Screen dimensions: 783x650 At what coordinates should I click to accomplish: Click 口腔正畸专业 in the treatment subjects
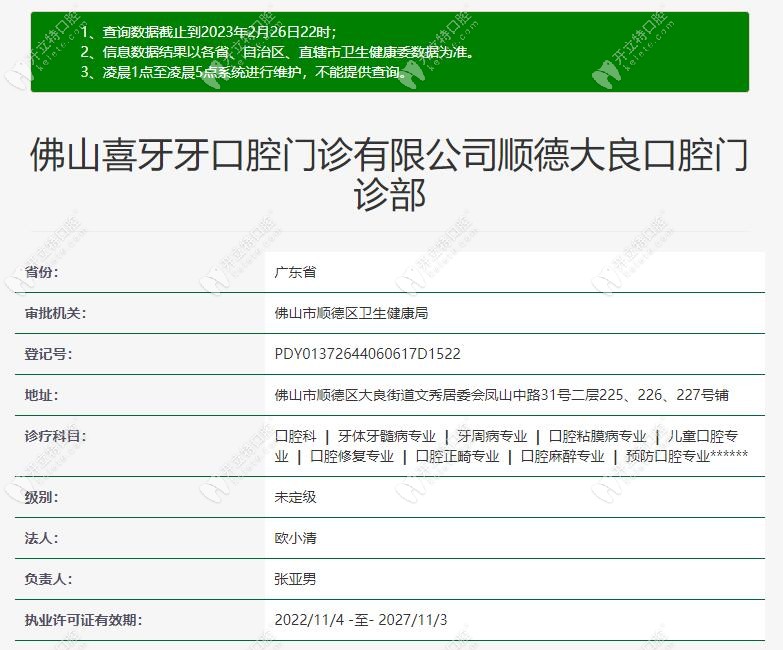(456, 456)
